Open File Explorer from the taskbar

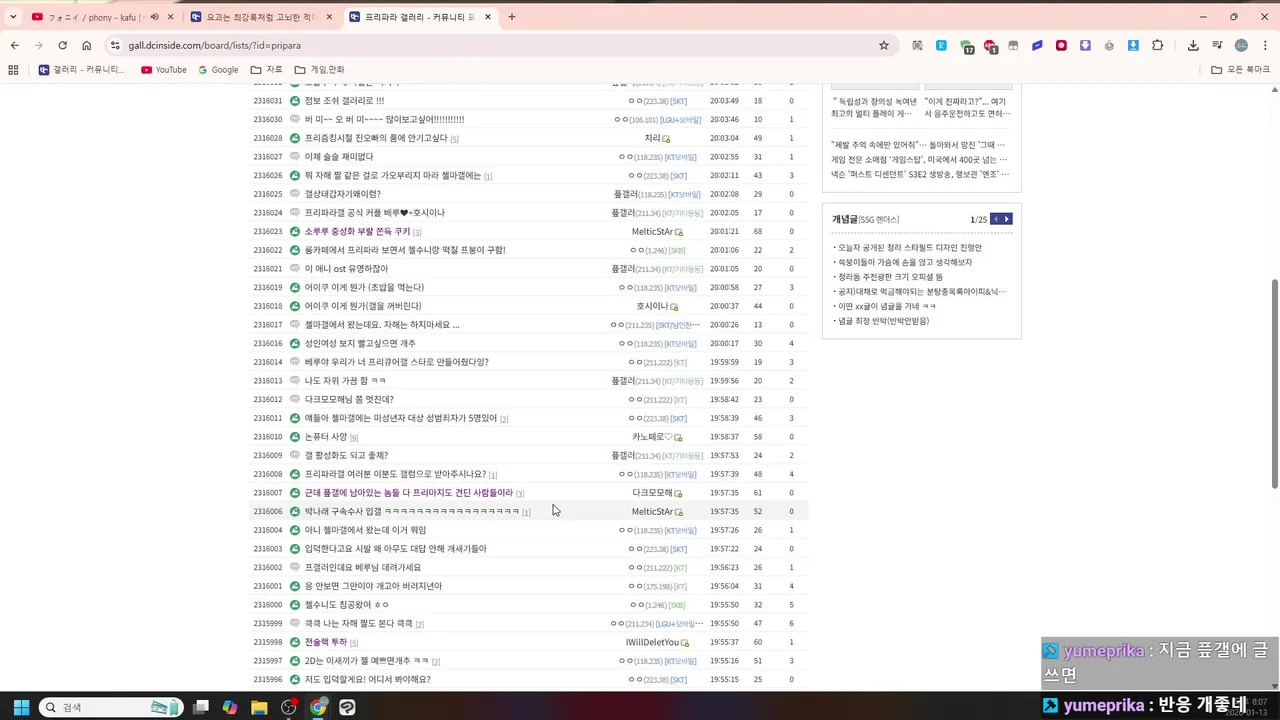coord(259,707)
